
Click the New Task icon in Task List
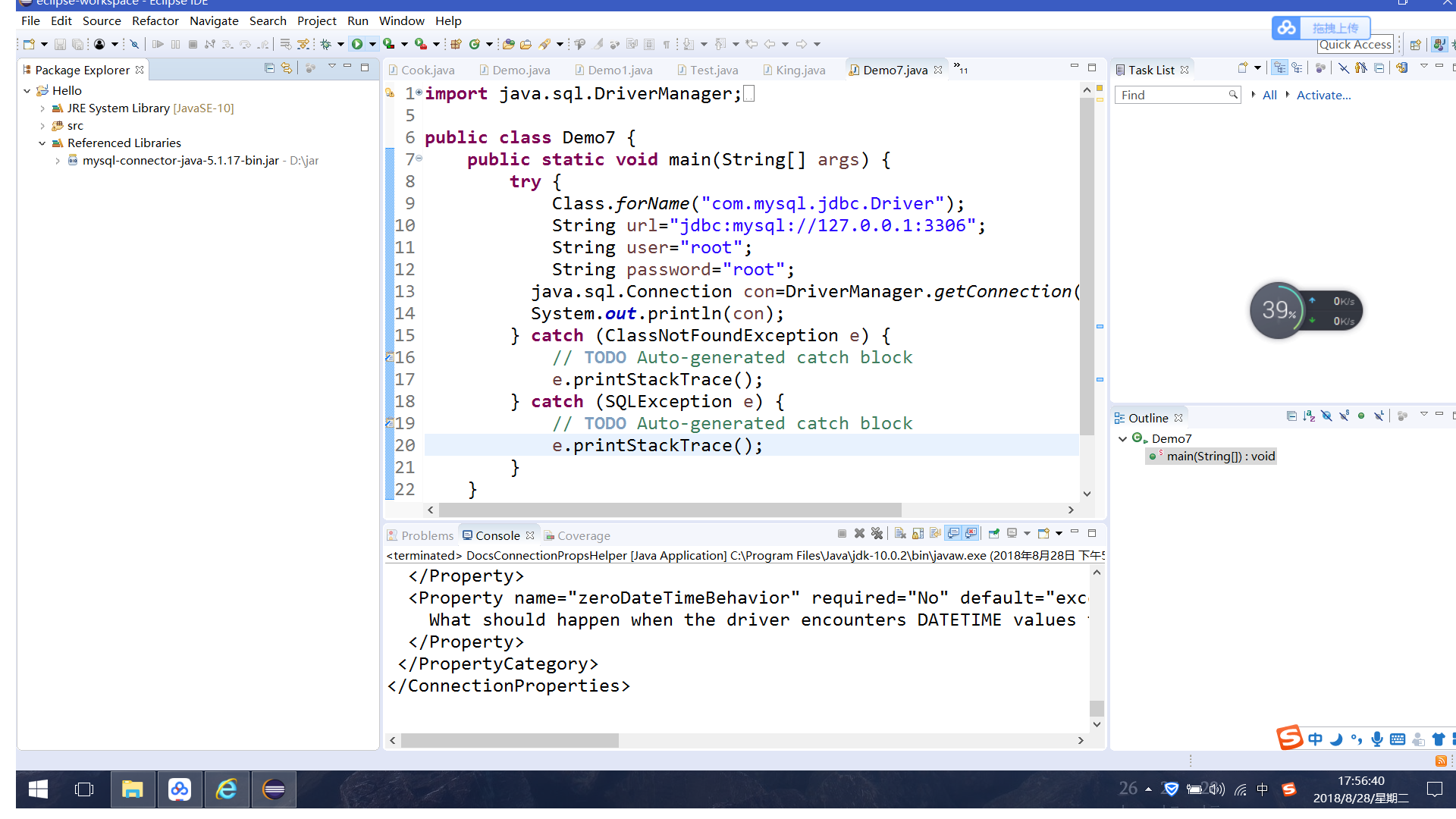pyautogui.click(x=1242, y=68)
